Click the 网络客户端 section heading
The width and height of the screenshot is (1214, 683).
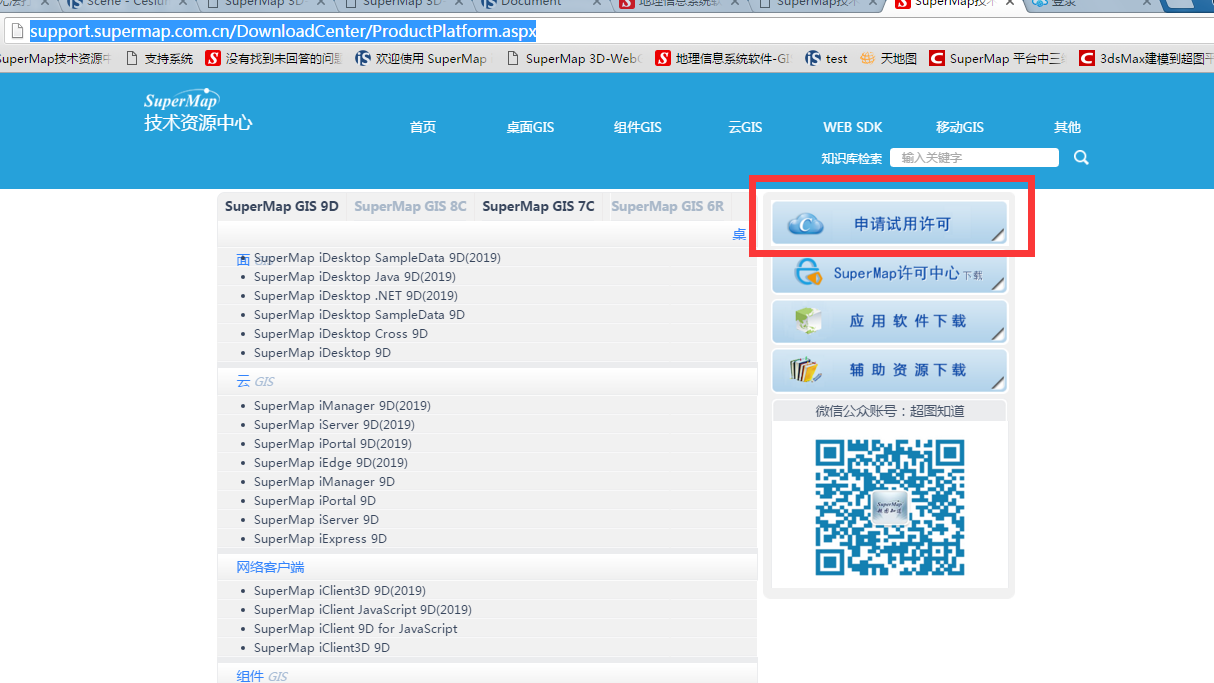[x=269, y=567]
